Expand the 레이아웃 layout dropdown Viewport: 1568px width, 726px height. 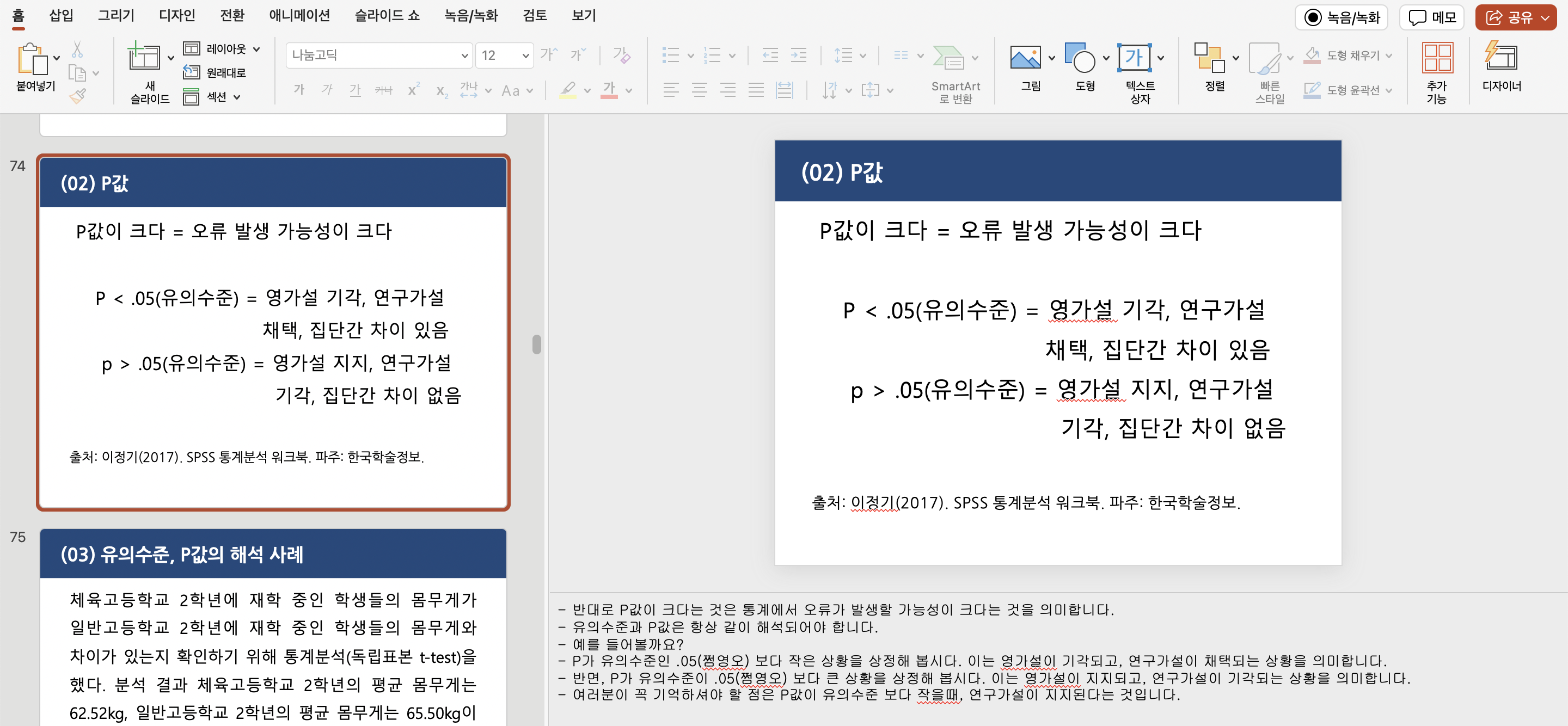pyautogui.click(x=256, y=48)
